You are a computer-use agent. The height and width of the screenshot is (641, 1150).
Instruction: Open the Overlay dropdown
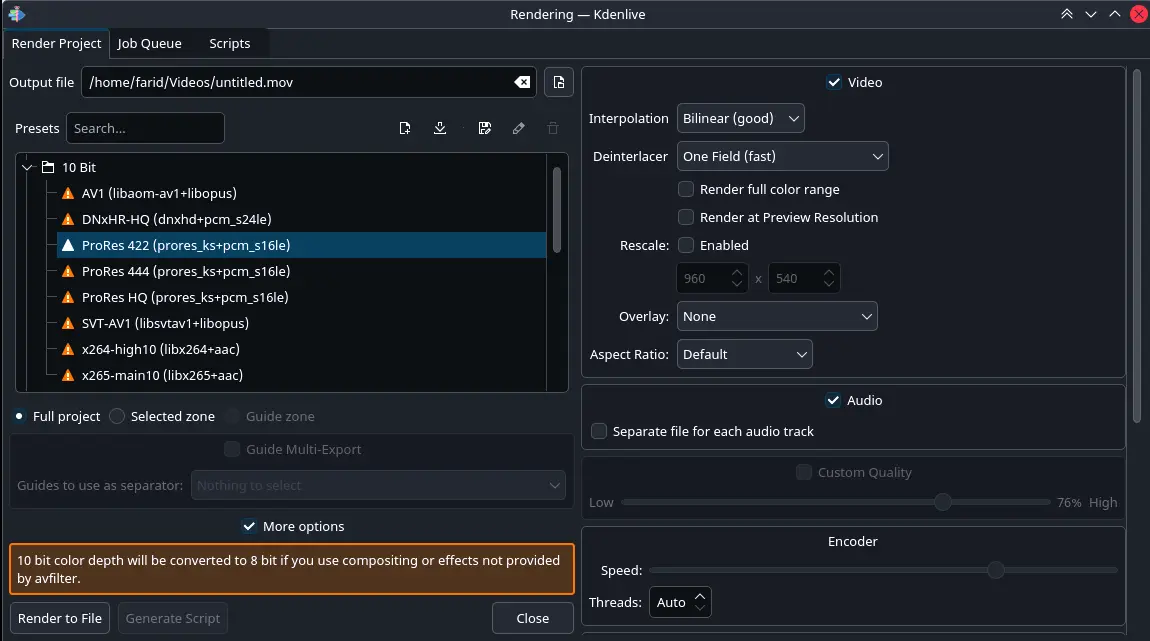777,316
